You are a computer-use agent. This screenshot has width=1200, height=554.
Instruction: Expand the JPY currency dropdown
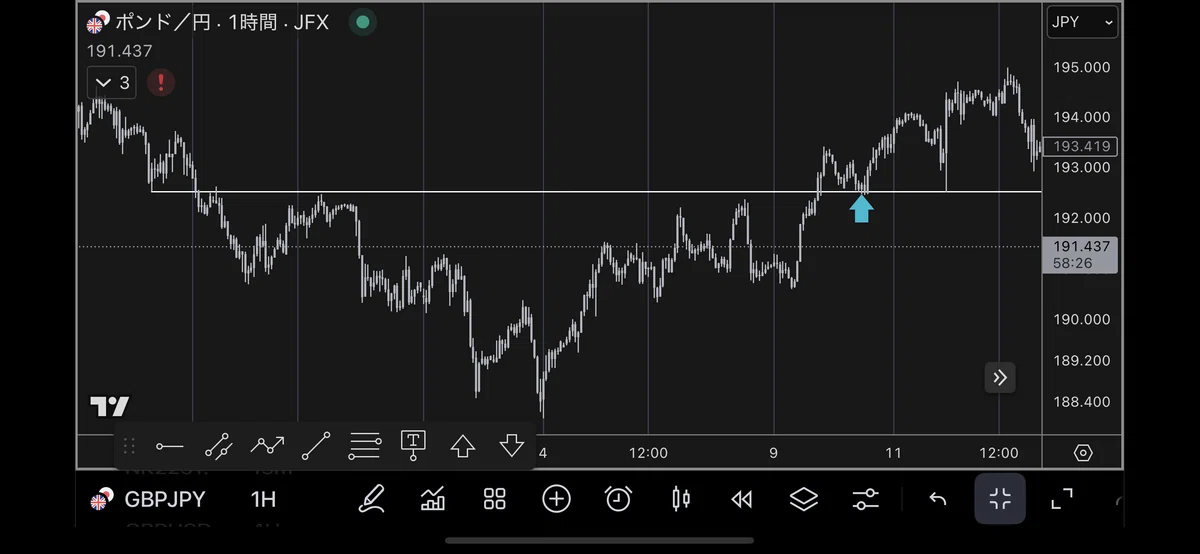coord(1082,22)
